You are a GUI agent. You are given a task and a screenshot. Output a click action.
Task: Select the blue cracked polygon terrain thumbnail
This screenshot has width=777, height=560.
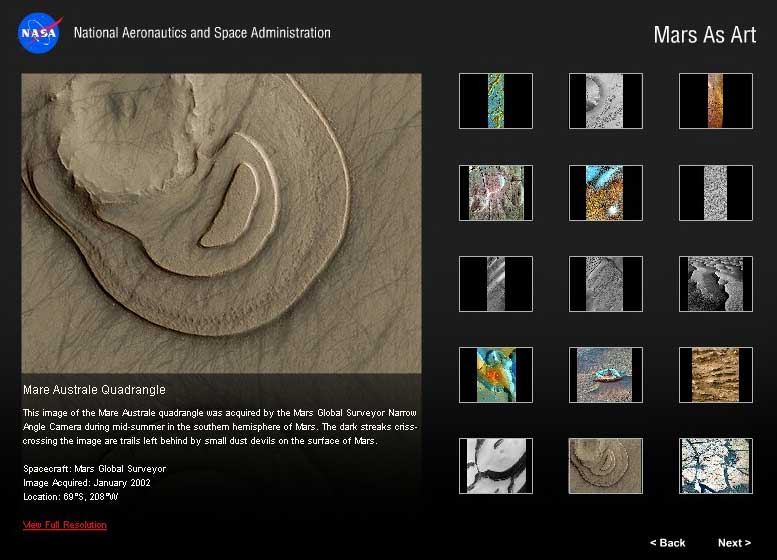[716, 466]
